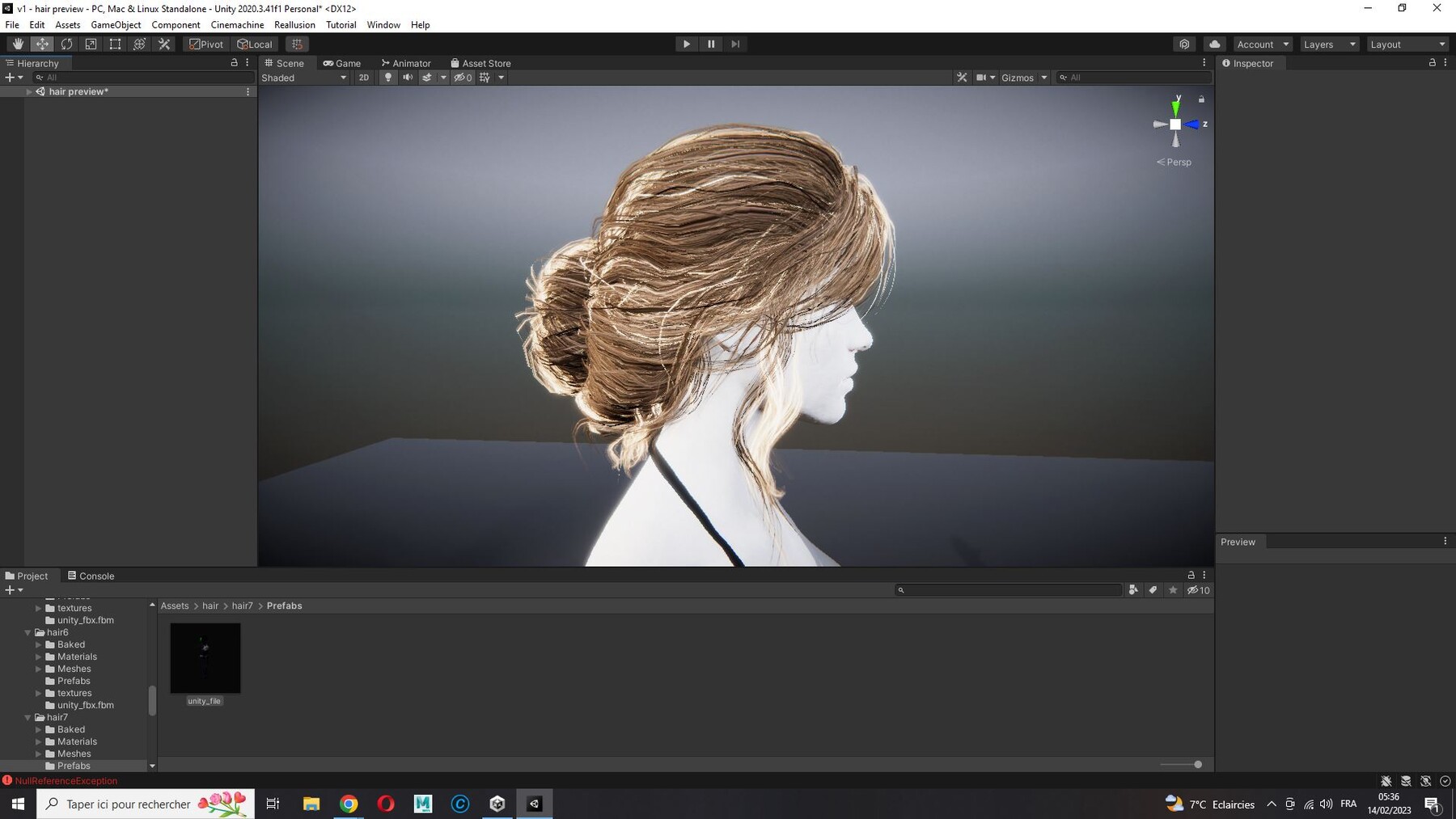Switch to the Animator tab

[406, 63]
